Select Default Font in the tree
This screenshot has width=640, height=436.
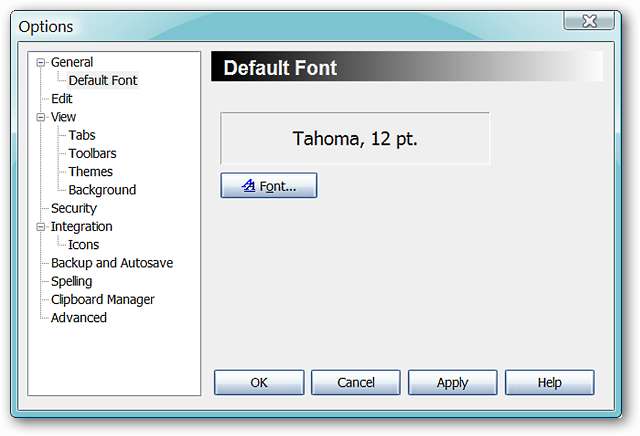click(103, 80)
